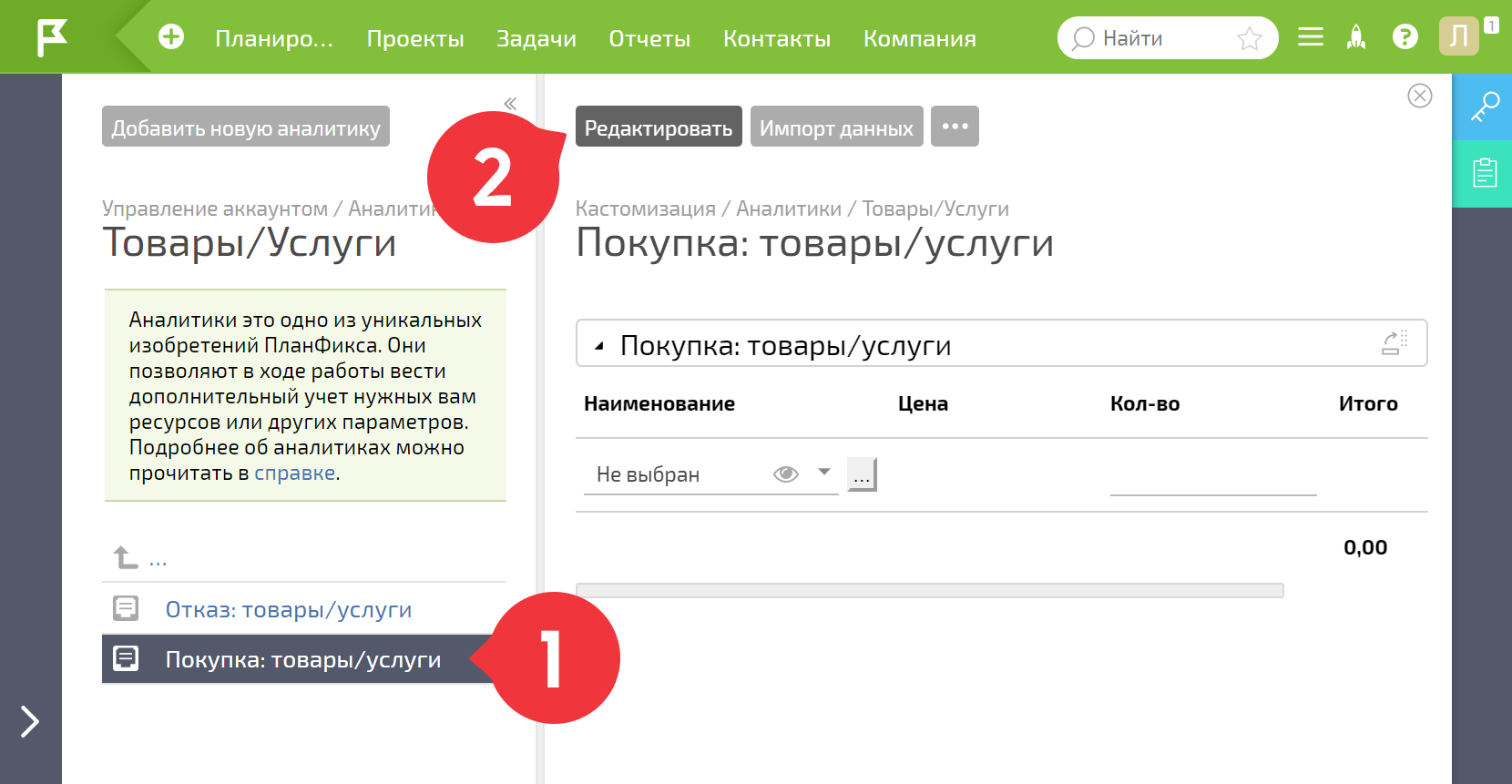Click Добавить новую аналитику button

tap(246, 126)
